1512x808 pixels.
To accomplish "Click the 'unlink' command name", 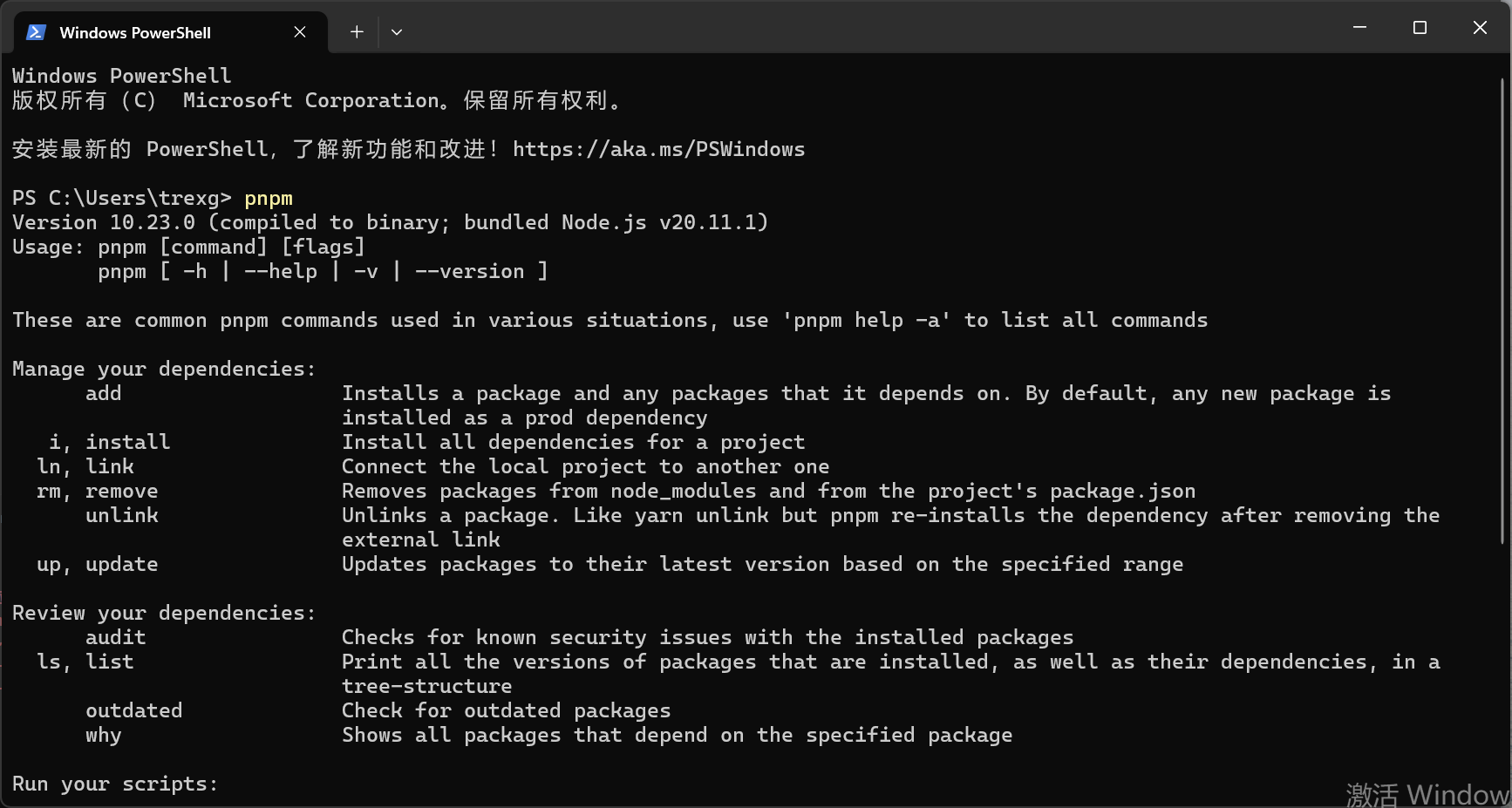I will (122, 515).
